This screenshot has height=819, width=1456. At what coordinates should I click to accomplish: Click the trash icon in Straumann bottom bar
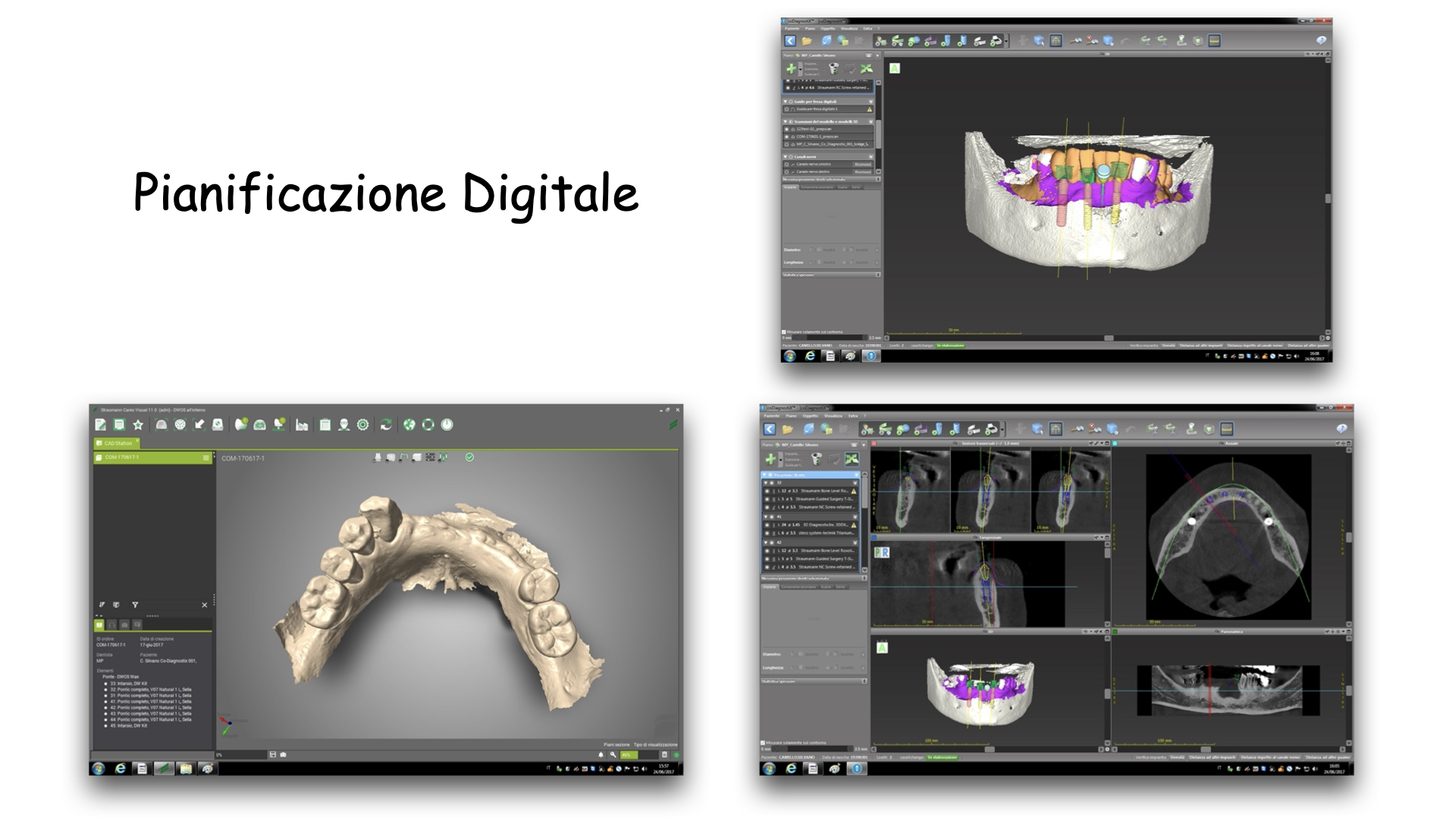click(x=664, y=755)
